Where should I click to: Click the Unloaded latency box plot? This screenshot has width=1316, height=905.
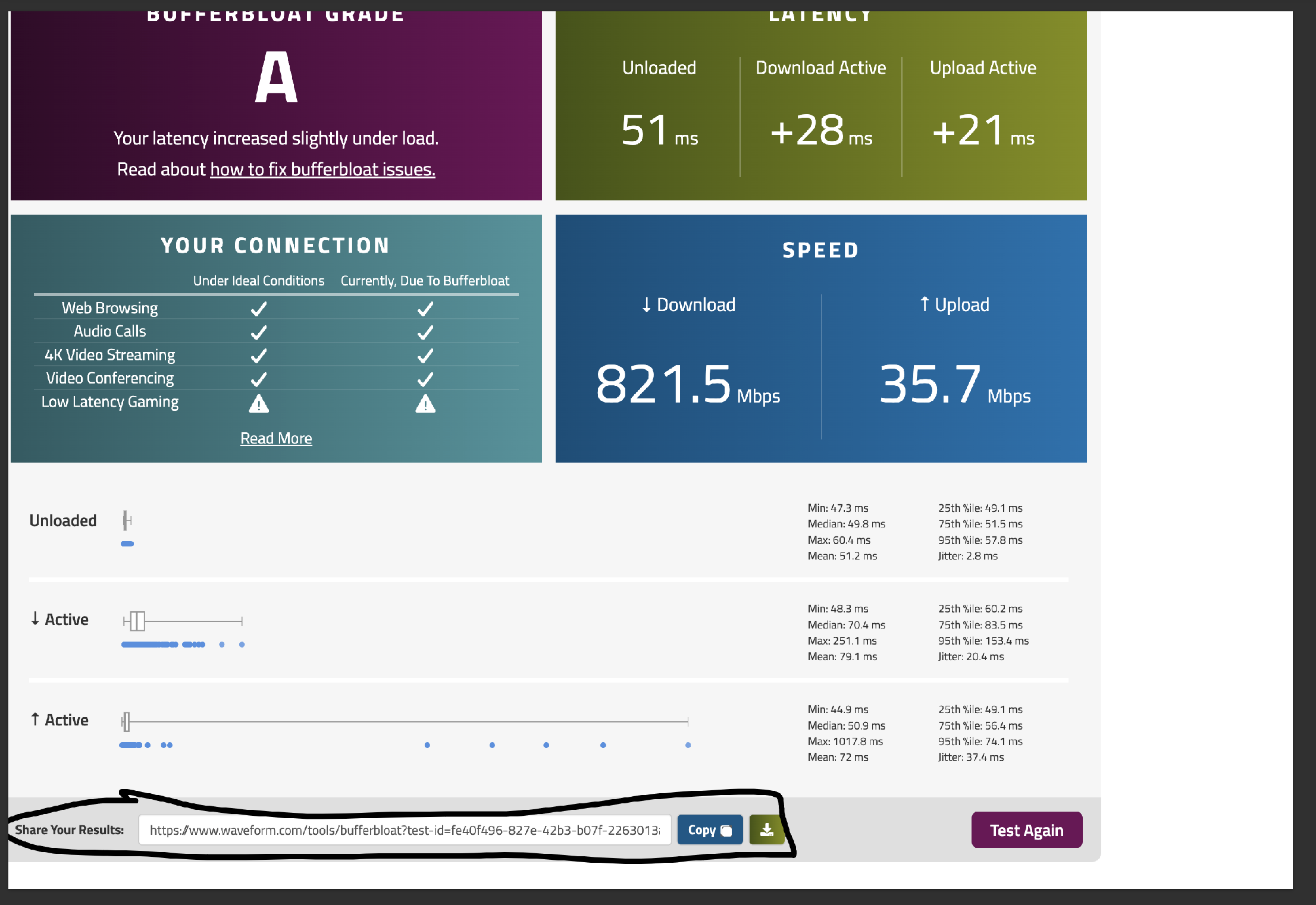(127, 520)
